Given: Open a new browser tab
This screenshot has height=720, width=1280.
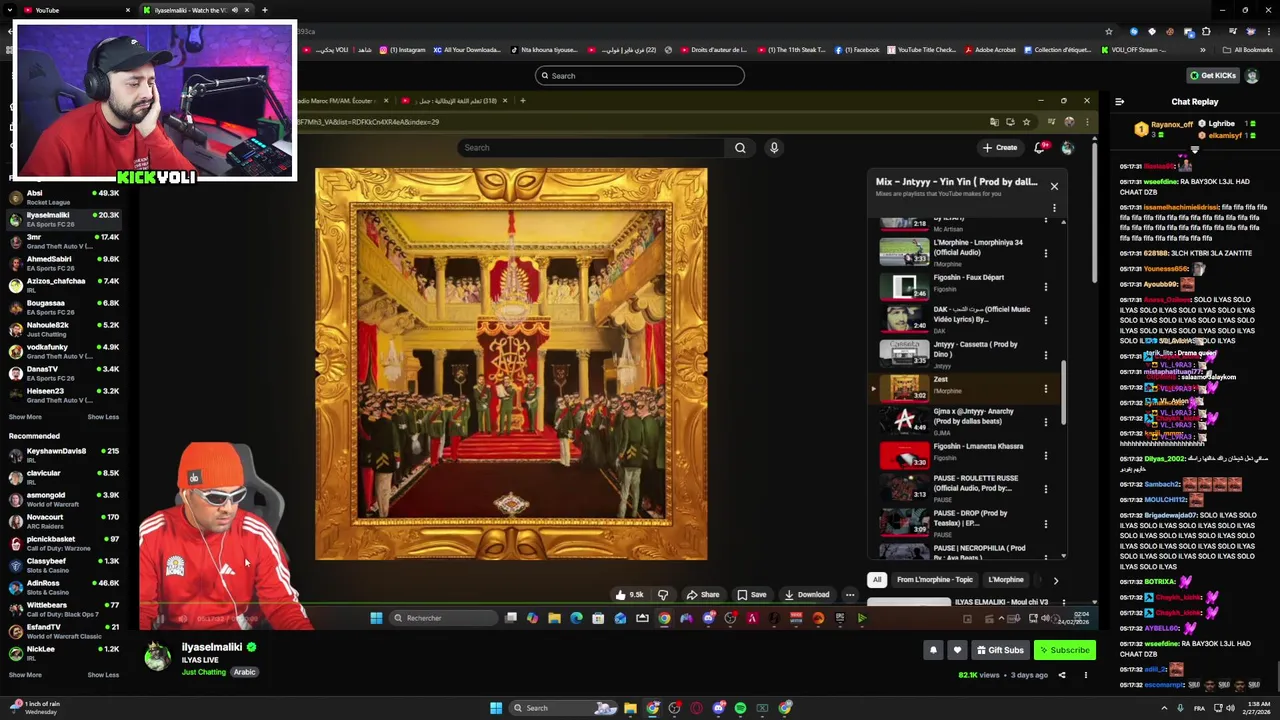Looking at the screenshot, I should point(264,10).
